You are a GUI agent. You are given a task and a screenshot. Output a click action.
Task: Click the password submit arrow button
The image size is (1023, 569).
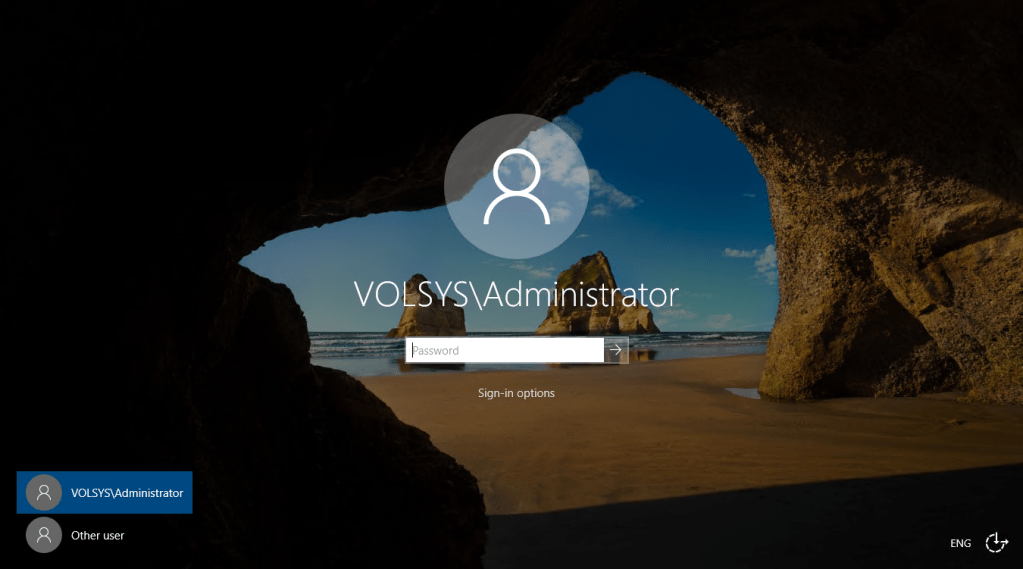[616, 350]
